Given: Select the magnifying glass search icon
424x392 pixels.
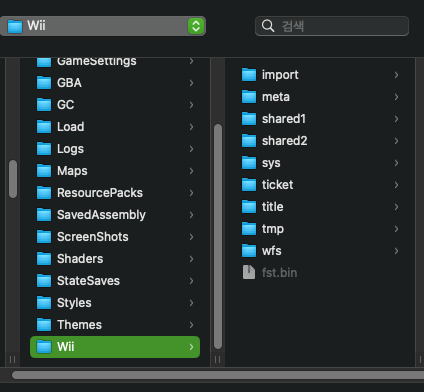Looking at the screenshot, I should click(x=268, y=26).
